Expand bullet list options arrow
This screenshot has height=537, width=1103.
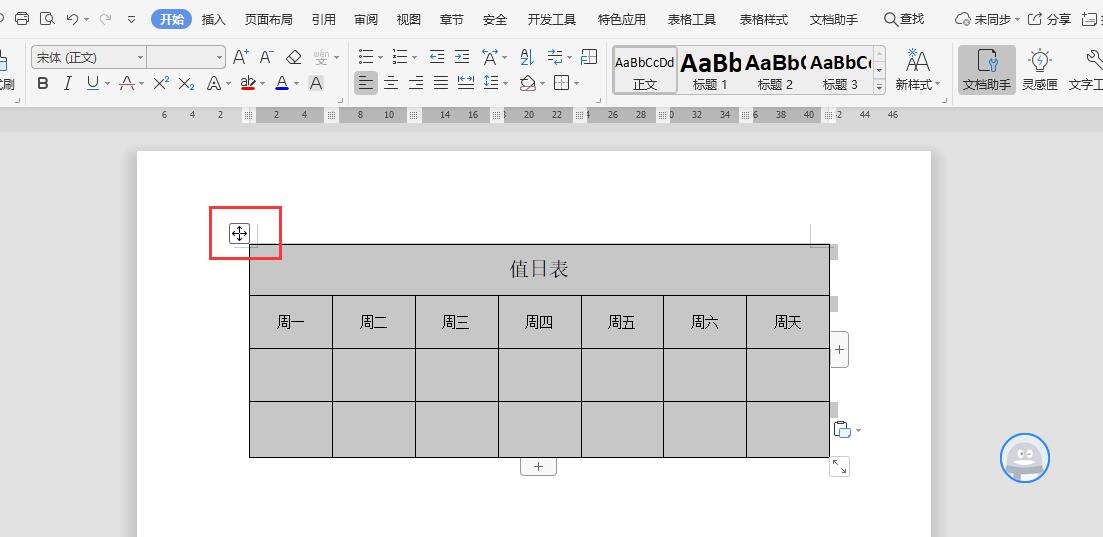[380, 57]
